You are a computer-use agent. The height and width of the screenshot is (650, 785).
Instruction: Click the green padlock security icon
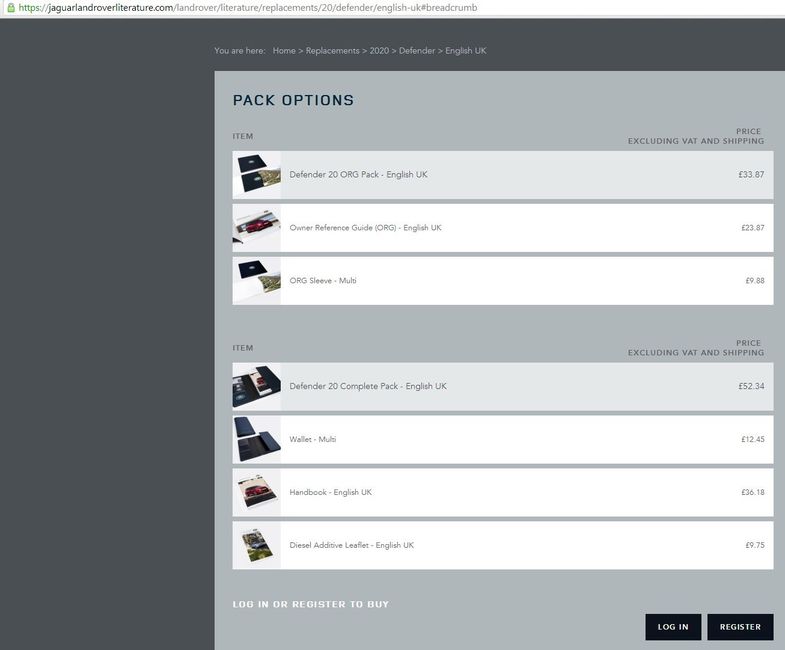11,8
